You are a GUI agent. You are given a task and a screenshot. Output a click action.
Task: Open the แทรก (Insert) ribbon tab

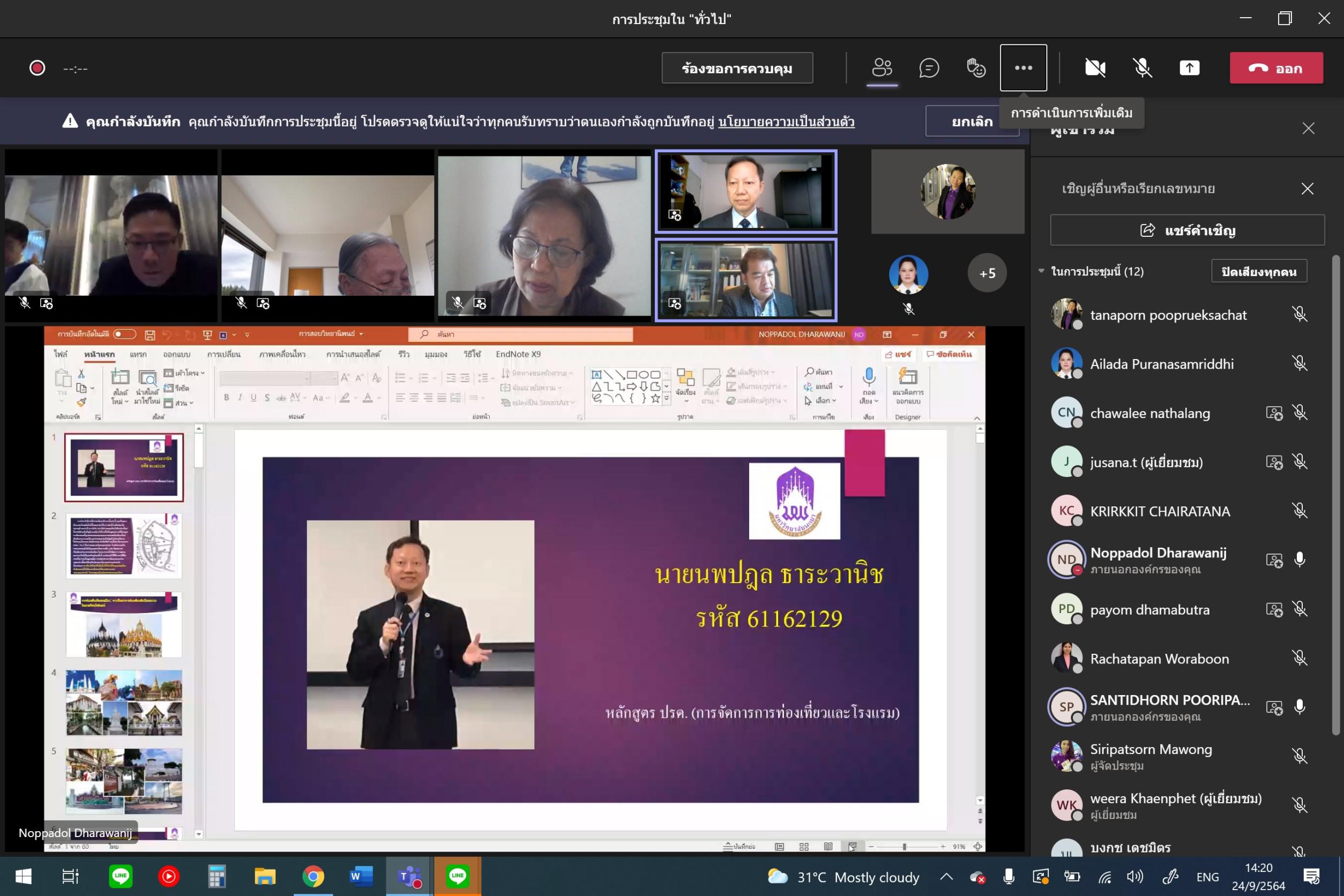point(138,354)
